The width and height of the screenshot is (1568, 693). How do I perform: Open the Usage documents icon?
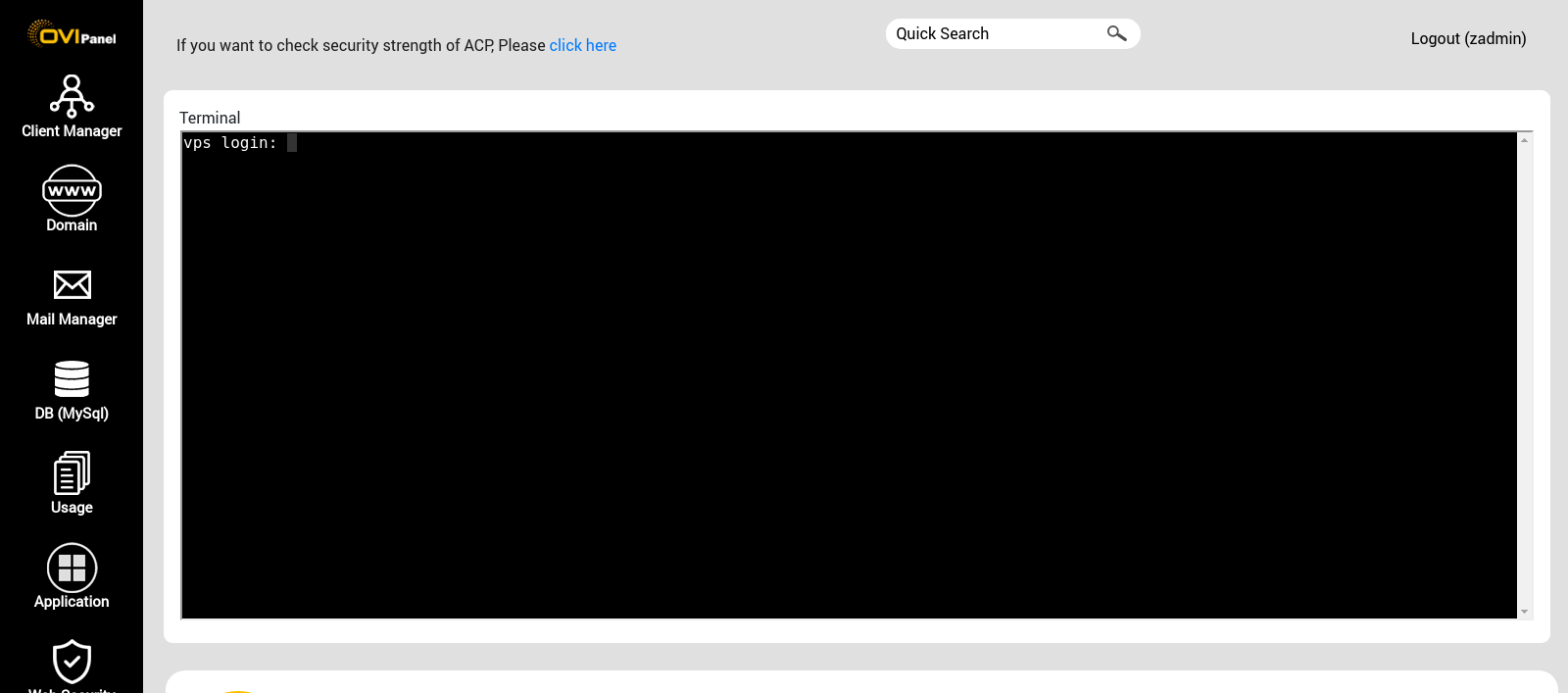pyautogui.click(x=72, y=472)
